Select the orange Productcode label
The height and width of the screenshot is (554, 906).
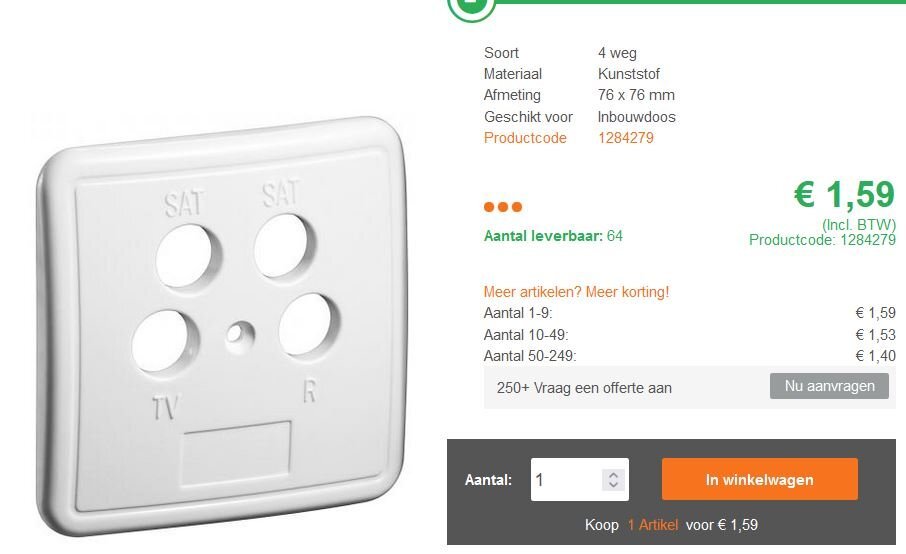click(x=525, y=138)
